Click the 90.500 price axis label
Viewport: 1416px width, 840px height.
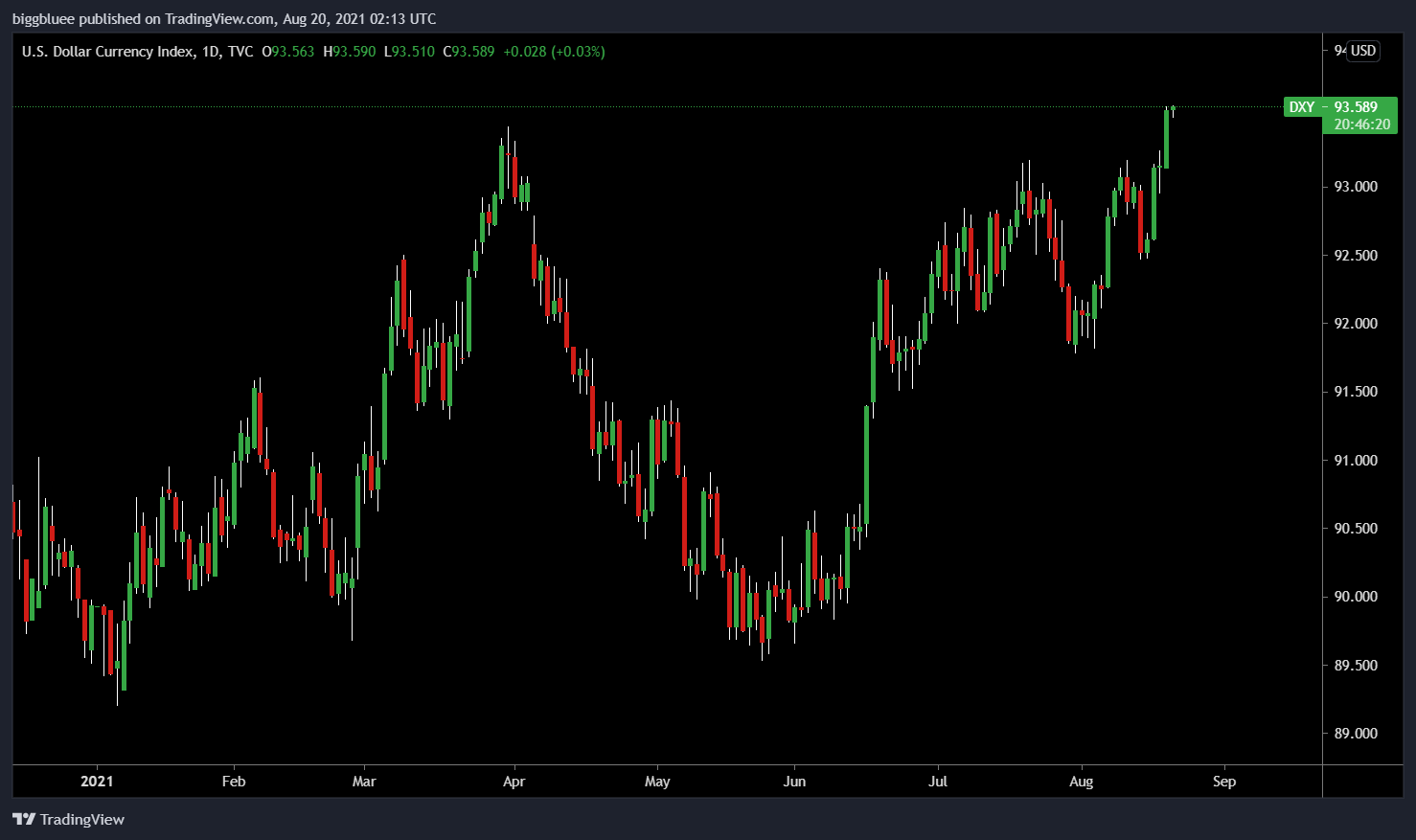pos(1356,529)
